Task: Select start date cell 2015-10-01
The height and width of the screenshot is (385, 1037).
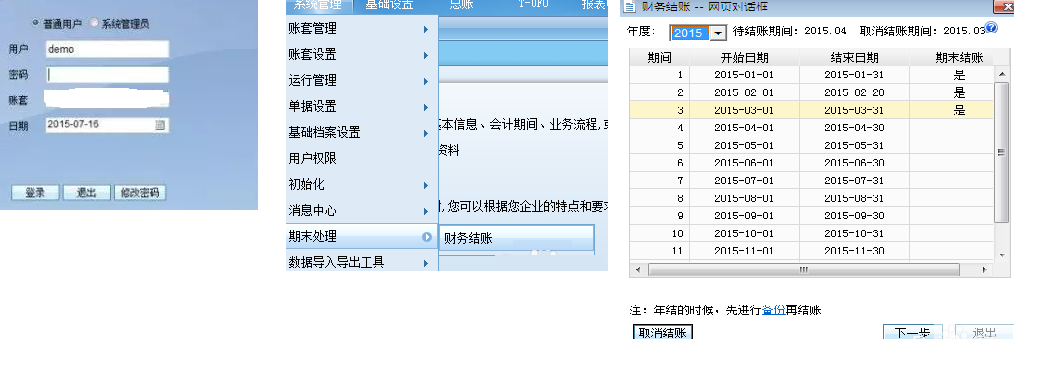Action: coord(745,234)
